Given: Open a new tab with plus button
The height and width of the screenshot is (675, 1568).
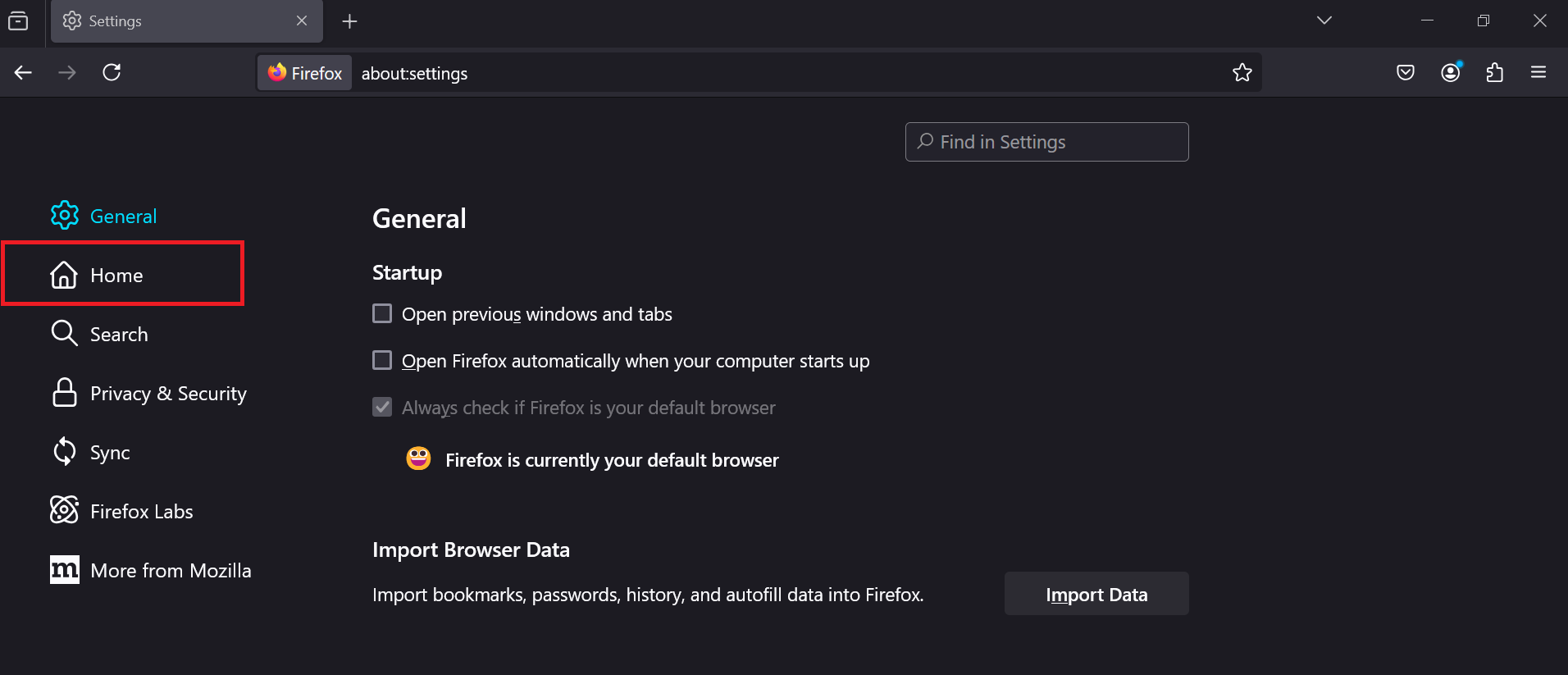Looking at the screenshot, I should click(350, 21).
